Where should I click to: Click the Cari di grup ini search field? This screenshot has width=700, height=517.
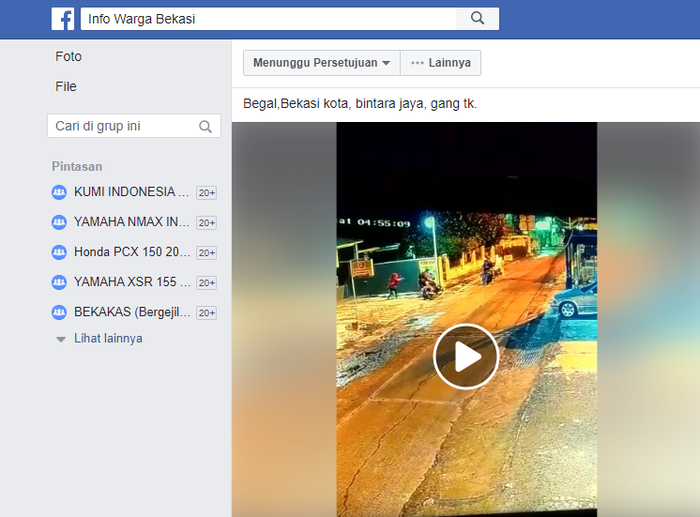120,126
